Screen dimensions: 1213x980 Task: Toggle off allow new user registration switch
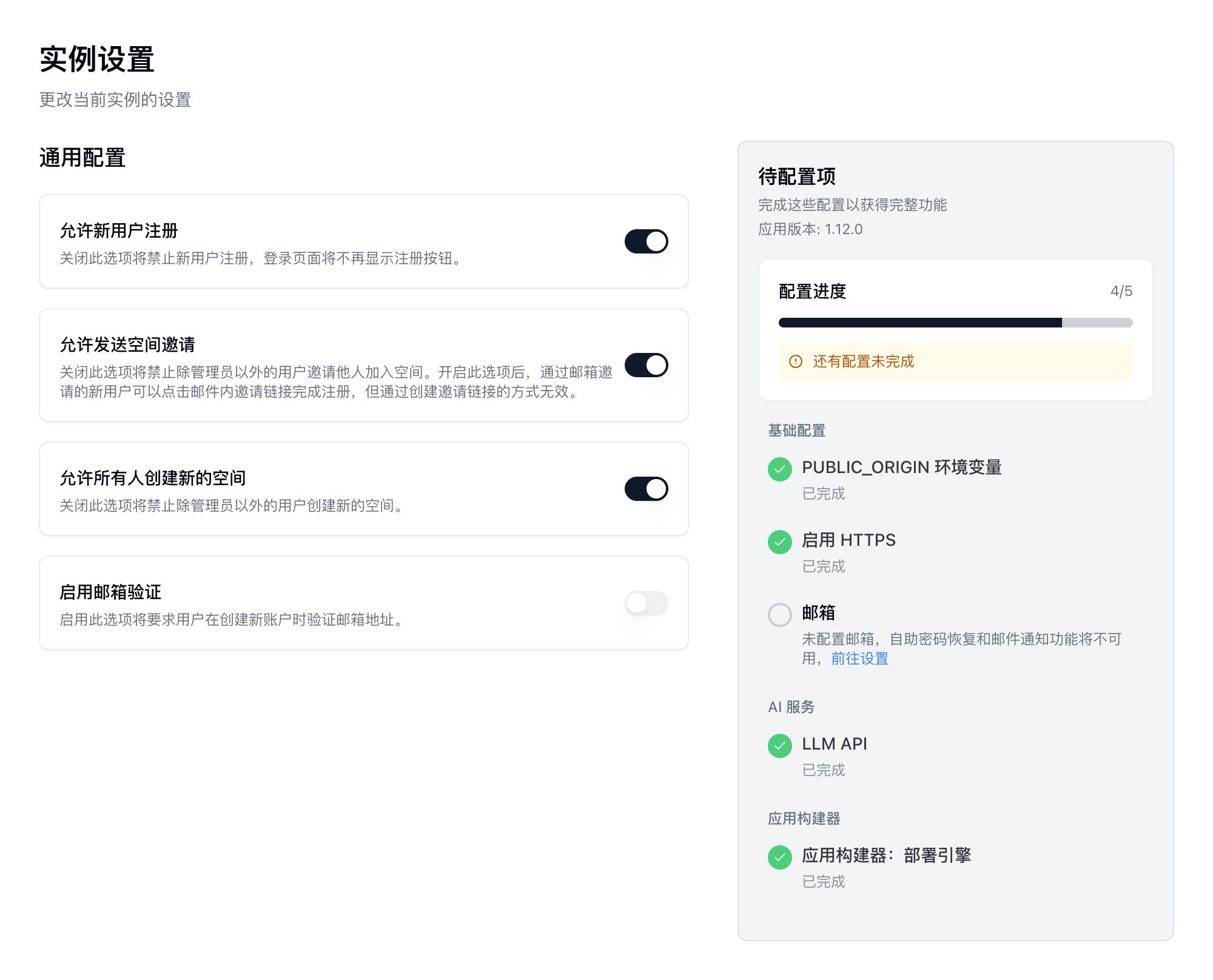coord(646,241)
